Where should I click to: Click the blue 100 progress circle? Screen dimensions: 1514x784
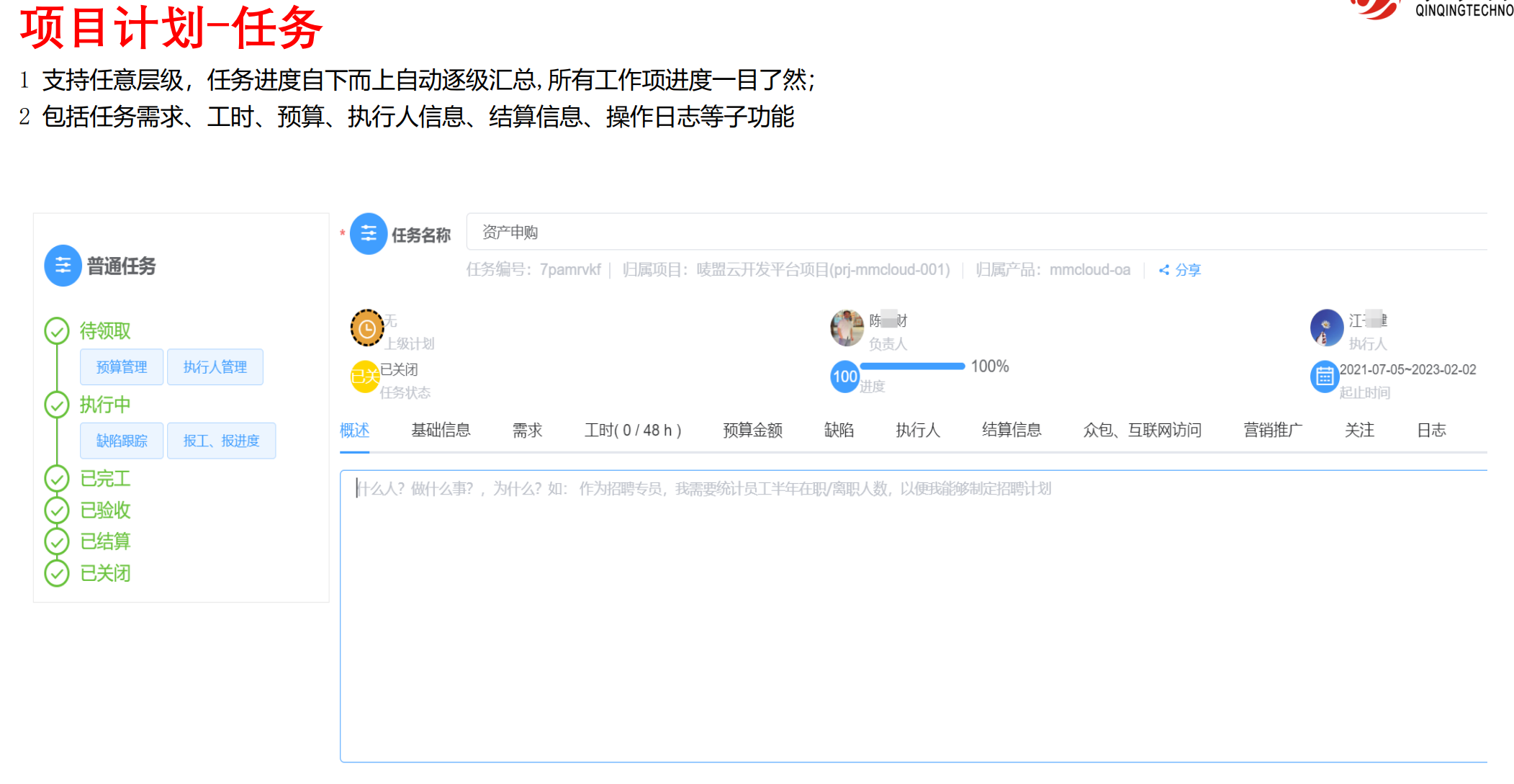pyautogui.click(x=844, y=377)
